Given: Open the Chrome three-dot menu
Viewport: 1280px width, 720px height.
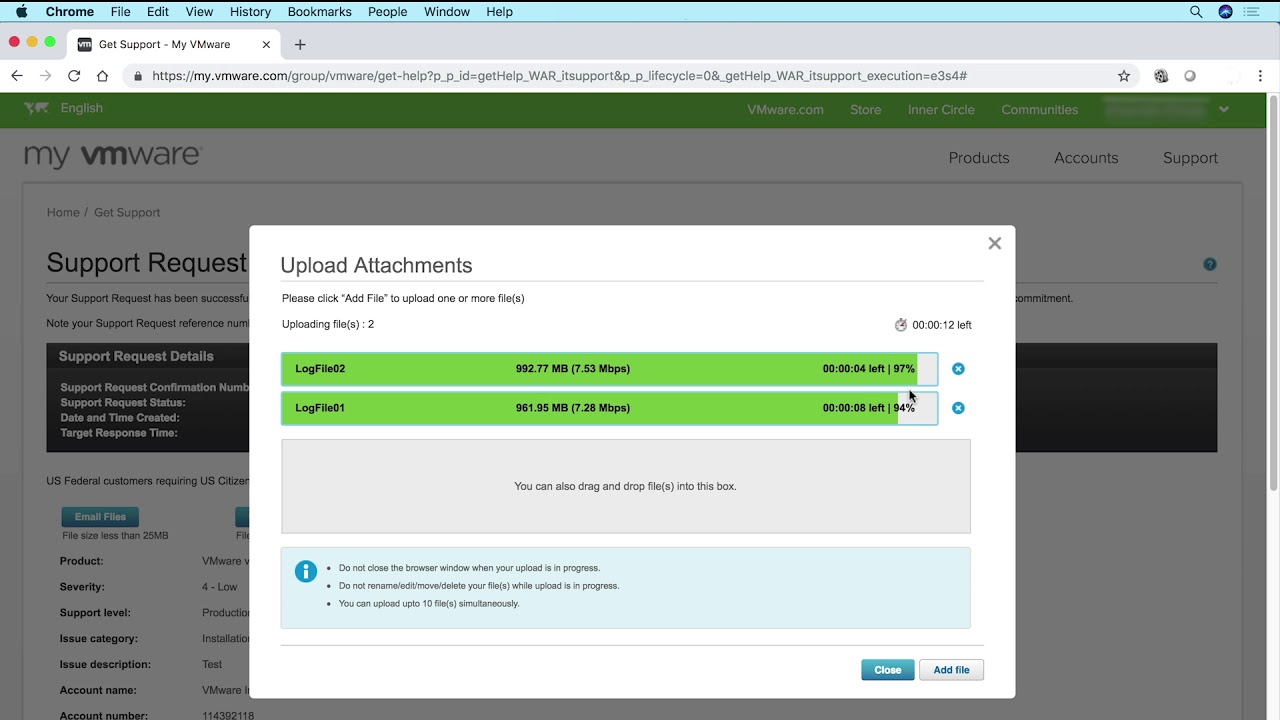Looking at the screenshot, I should coord(1260,76).
